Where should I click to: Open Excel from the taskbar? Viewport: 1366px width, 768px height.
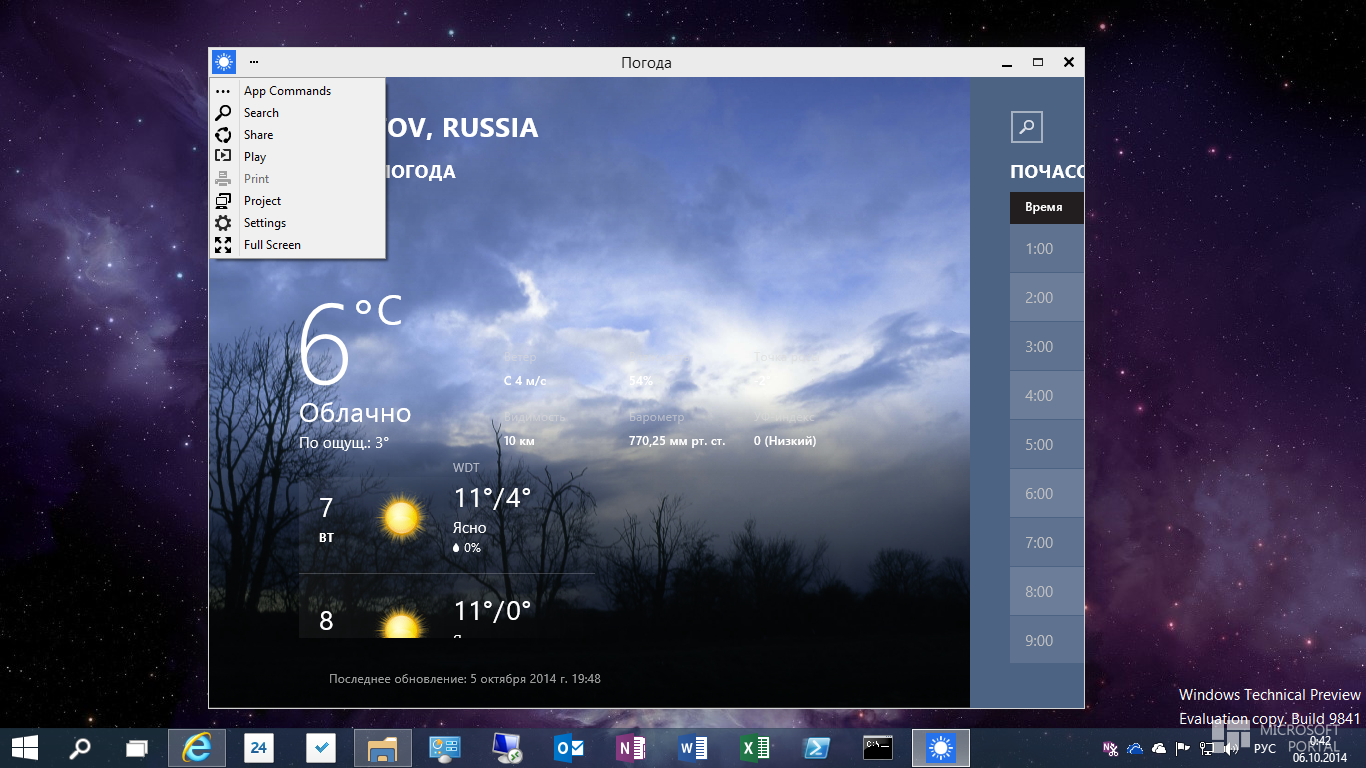coord(754,747)
